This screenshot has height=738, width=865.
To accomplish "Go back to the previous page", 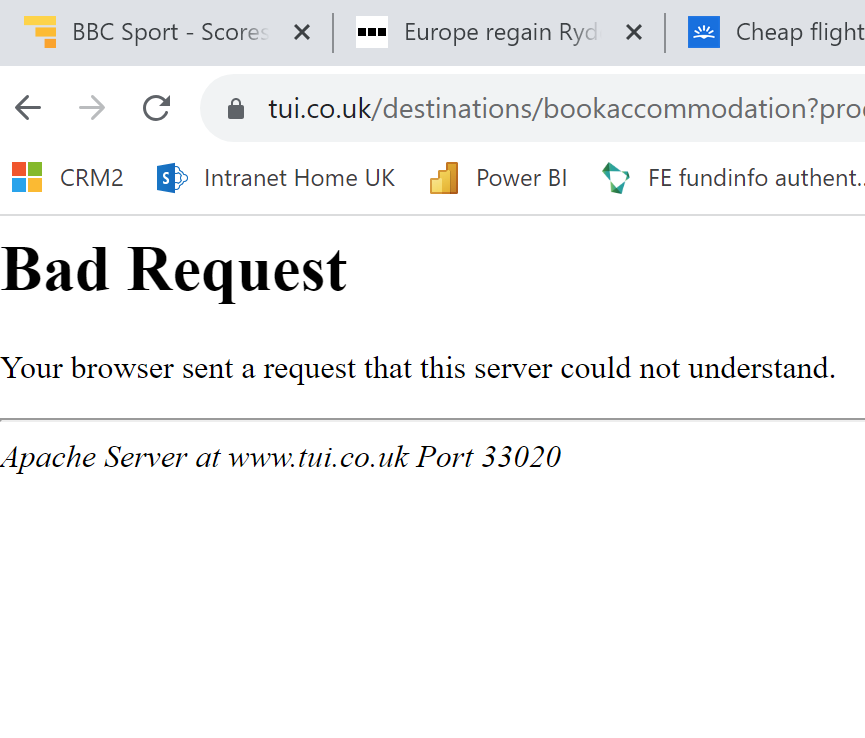I will click(28, 108).
